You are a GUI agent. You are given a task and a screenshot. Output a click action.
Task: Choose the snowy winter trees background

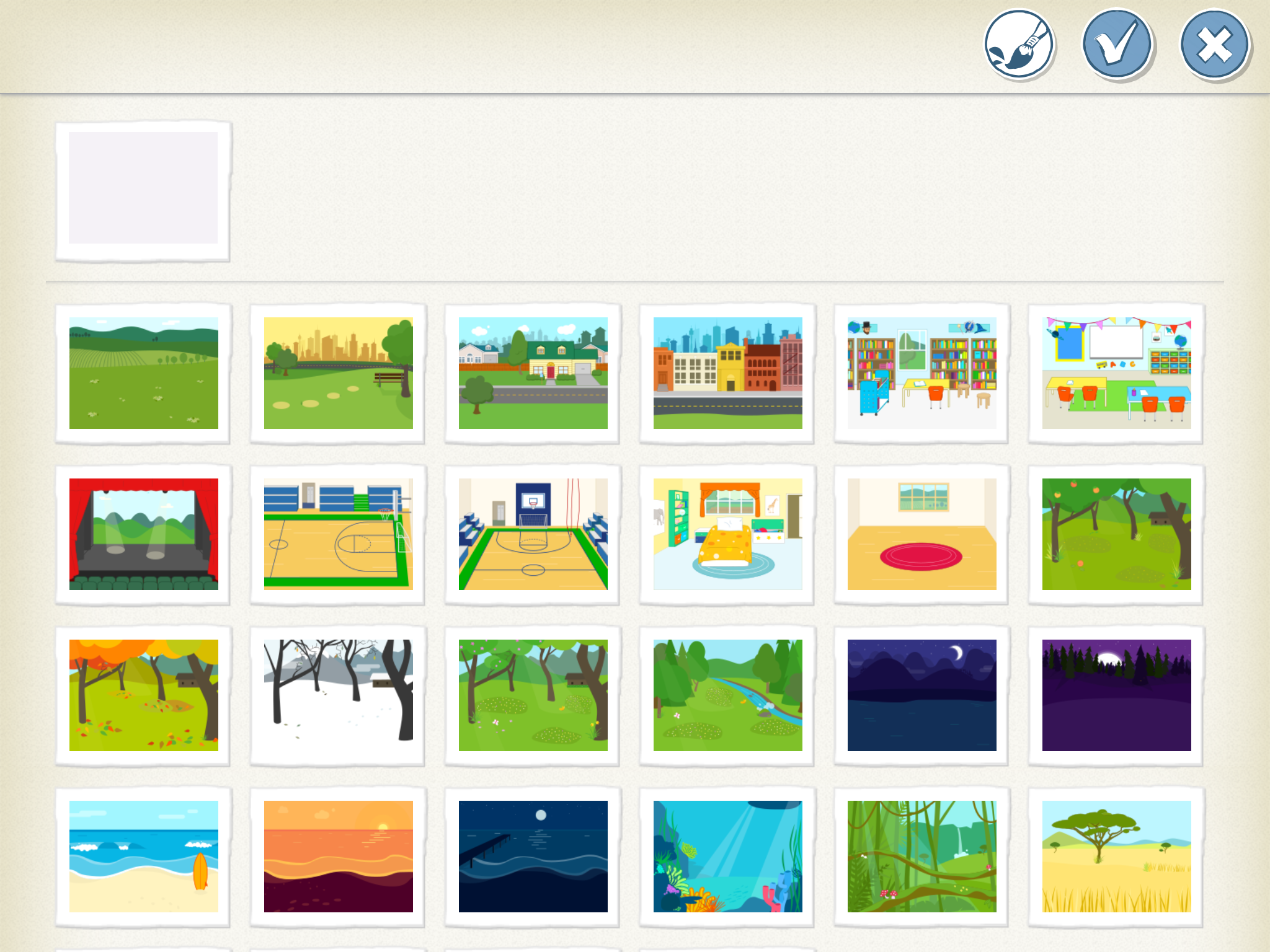[338, 695]
